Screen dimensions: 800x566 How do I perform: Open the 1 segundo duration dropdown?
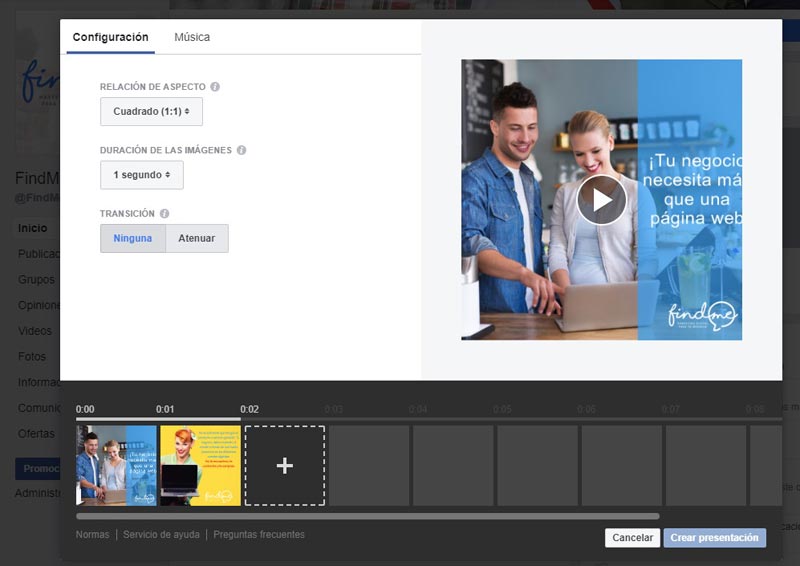click(142, 175)
